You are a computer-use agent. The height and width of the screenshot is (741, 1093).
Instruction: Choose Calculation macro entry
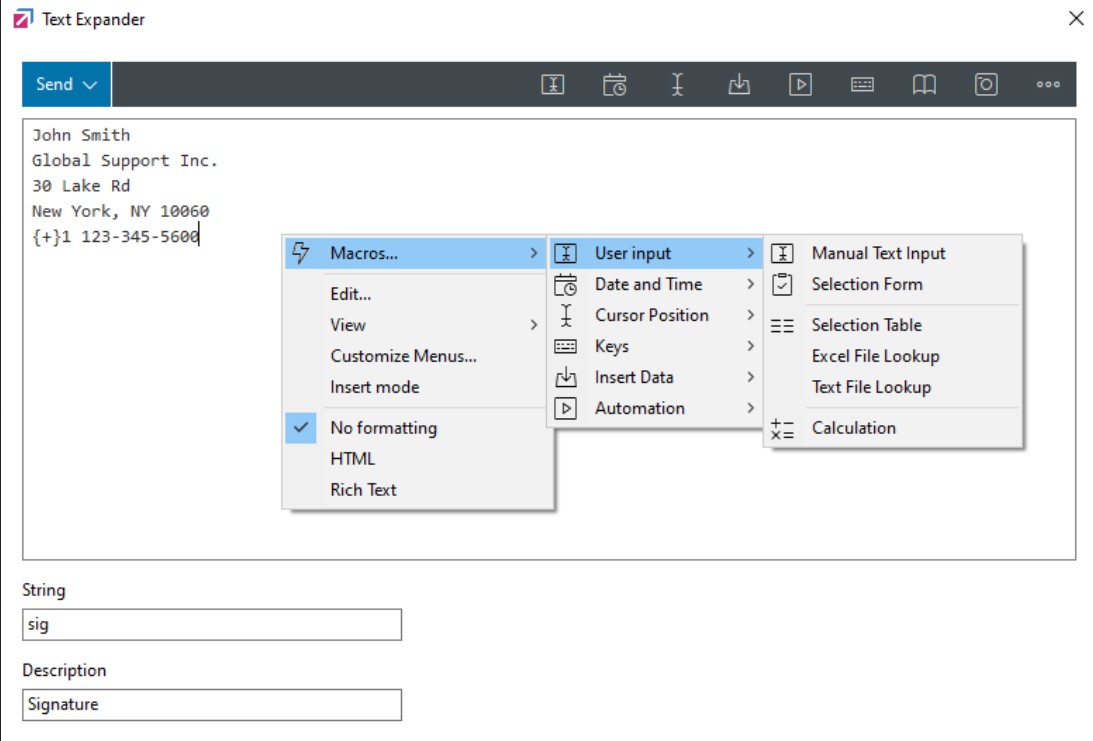853,428
